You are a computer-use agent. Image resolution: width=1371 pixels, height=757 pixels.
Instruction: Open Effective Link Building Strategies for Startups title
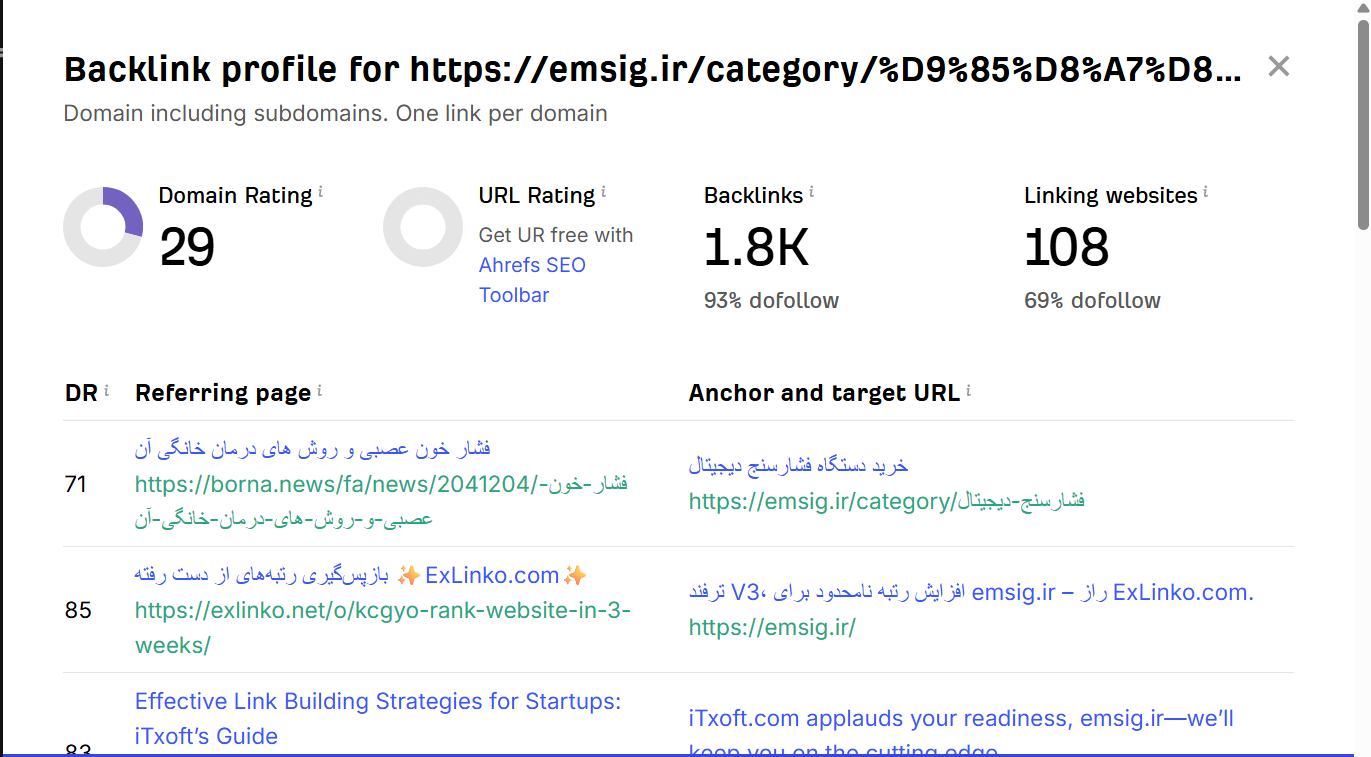point(378,719)
